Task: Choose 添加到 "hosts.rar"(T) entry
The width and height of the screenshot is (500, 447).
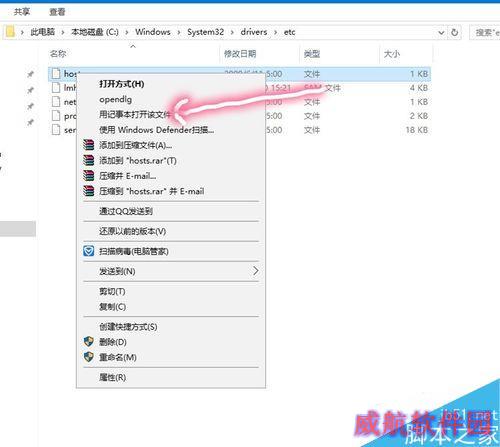Action: (138, 161)
